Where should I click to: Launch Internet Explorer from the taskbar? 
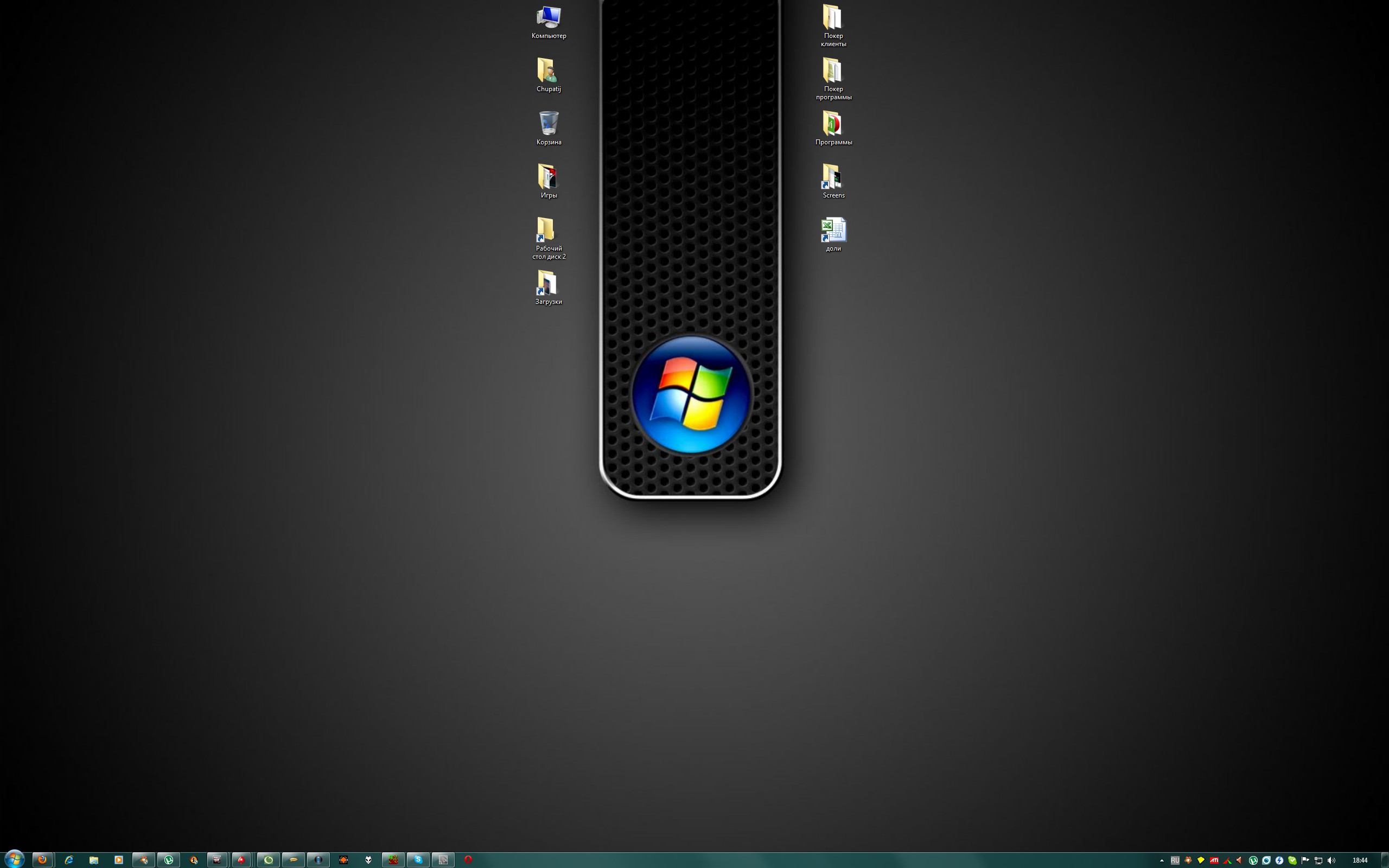click(69, 859)
